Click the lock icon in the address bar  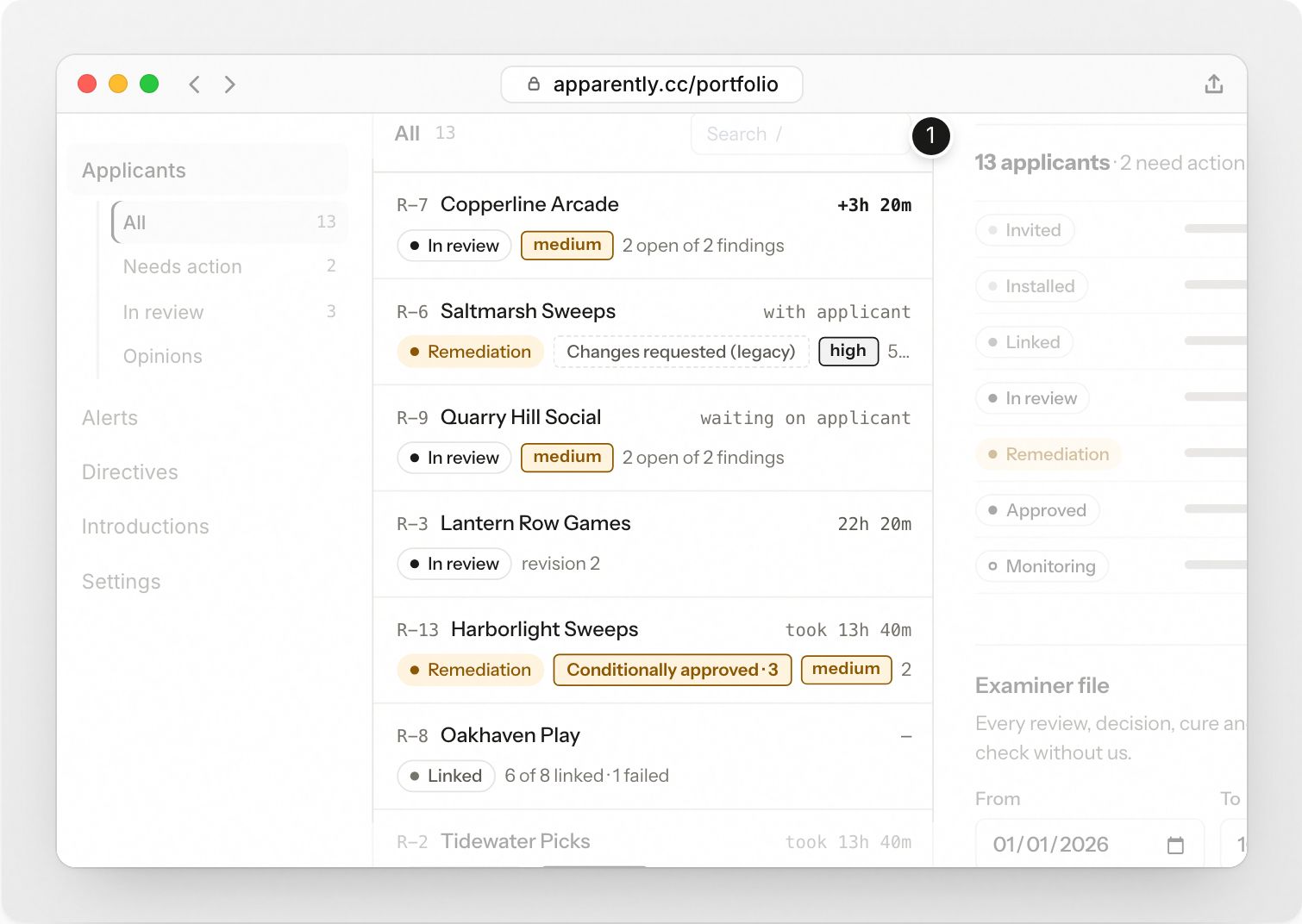tap(534, 84)
